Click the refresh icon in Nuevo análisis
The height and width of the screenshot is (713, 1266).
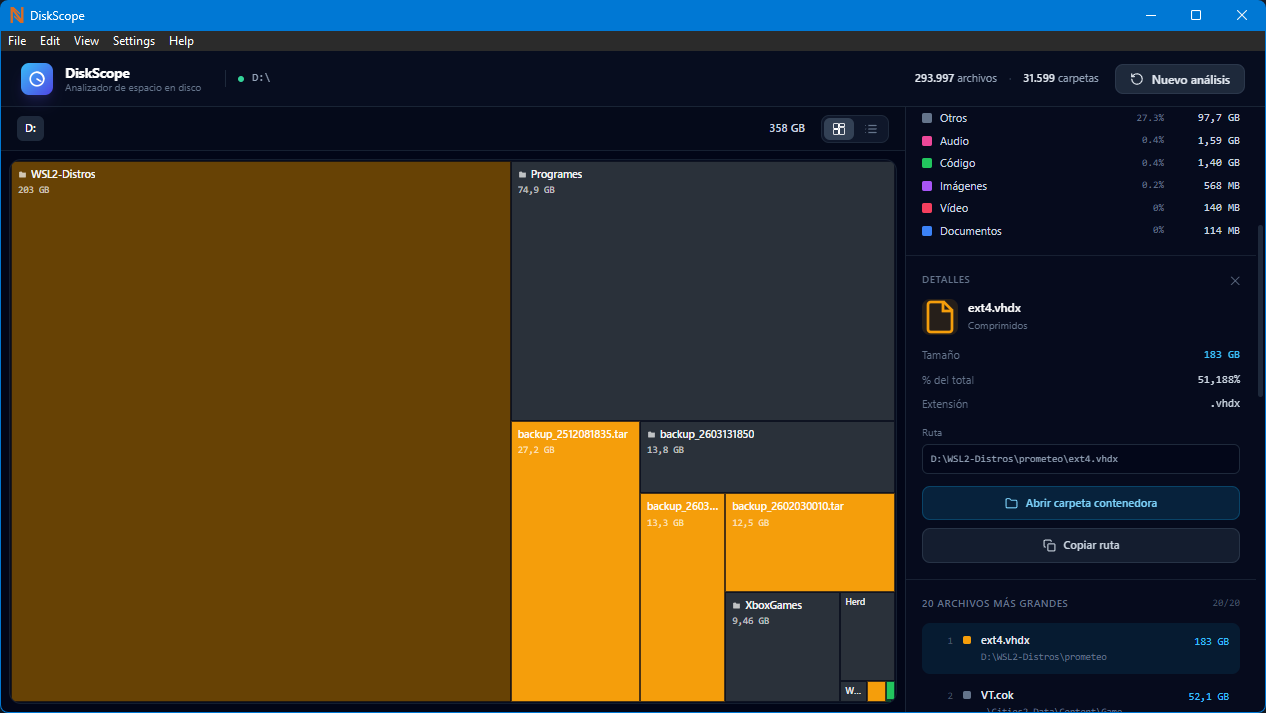click(1136, 79)
